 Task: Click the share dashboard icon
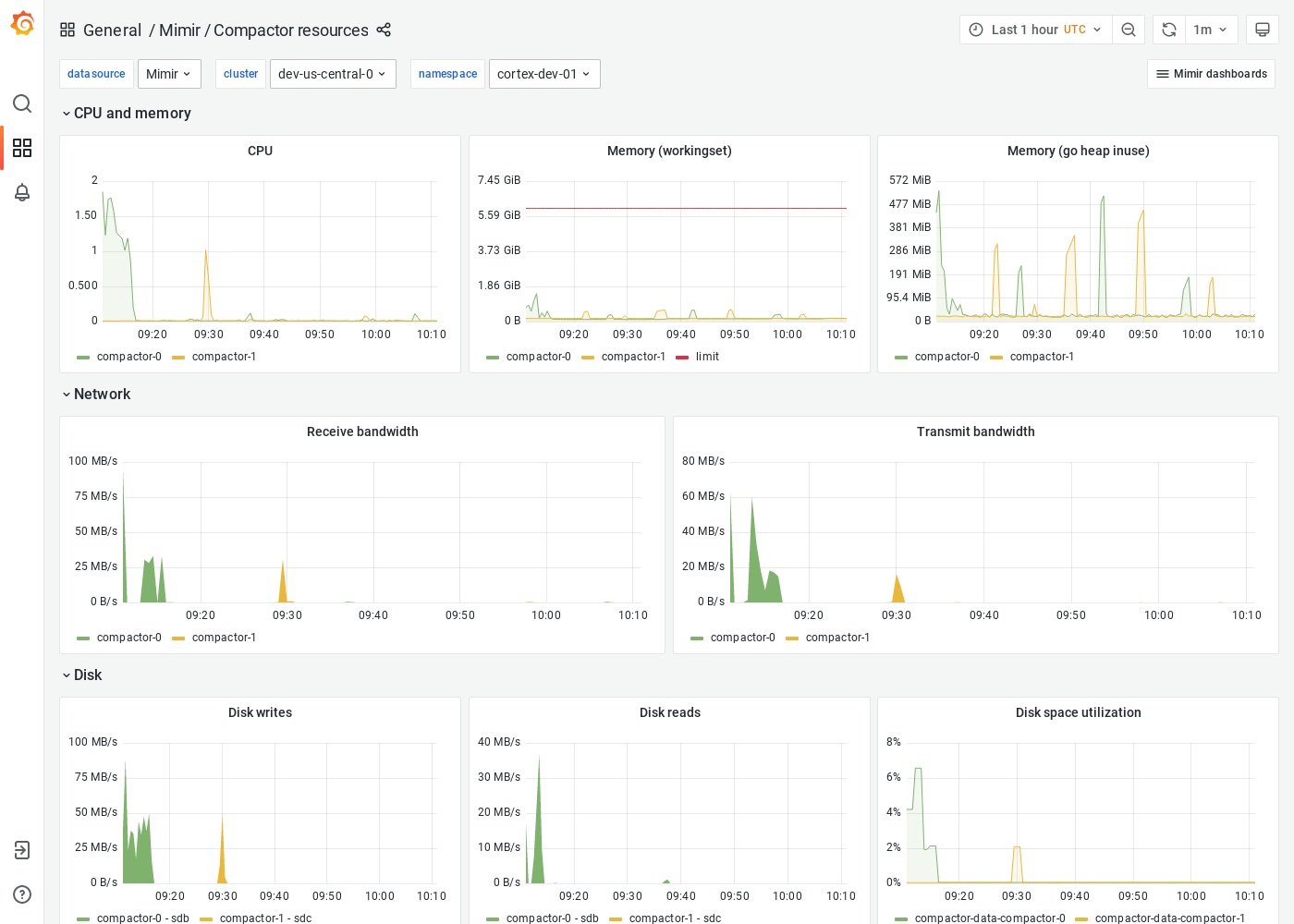tap(384, 30)
